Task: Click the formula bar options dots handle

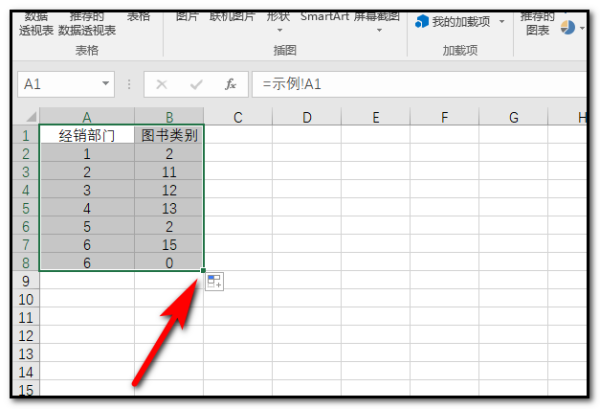Action: [129, 84]
